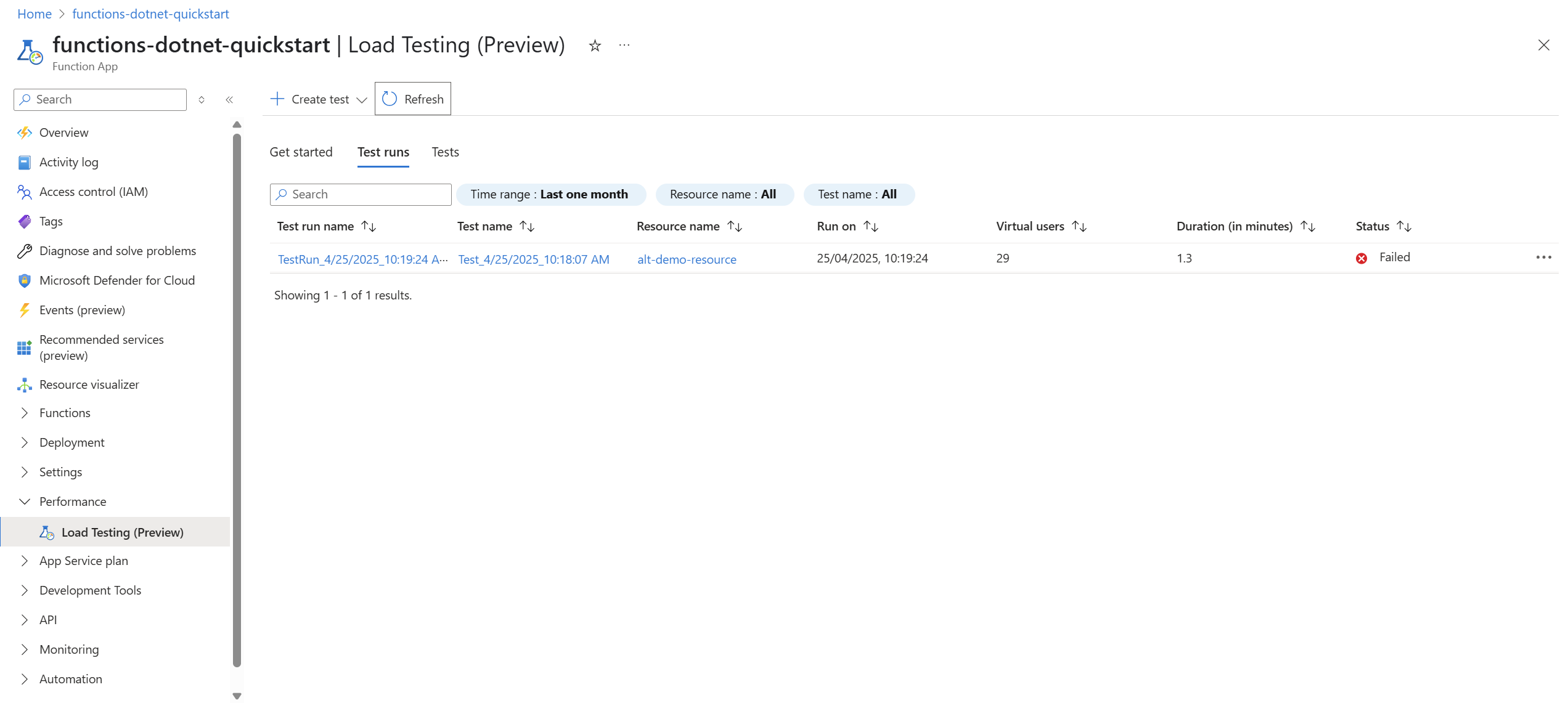This screenshot has height=703, width=1568.
Task: Open row actions ellipsis for failed run
Action: [1543, 258]
